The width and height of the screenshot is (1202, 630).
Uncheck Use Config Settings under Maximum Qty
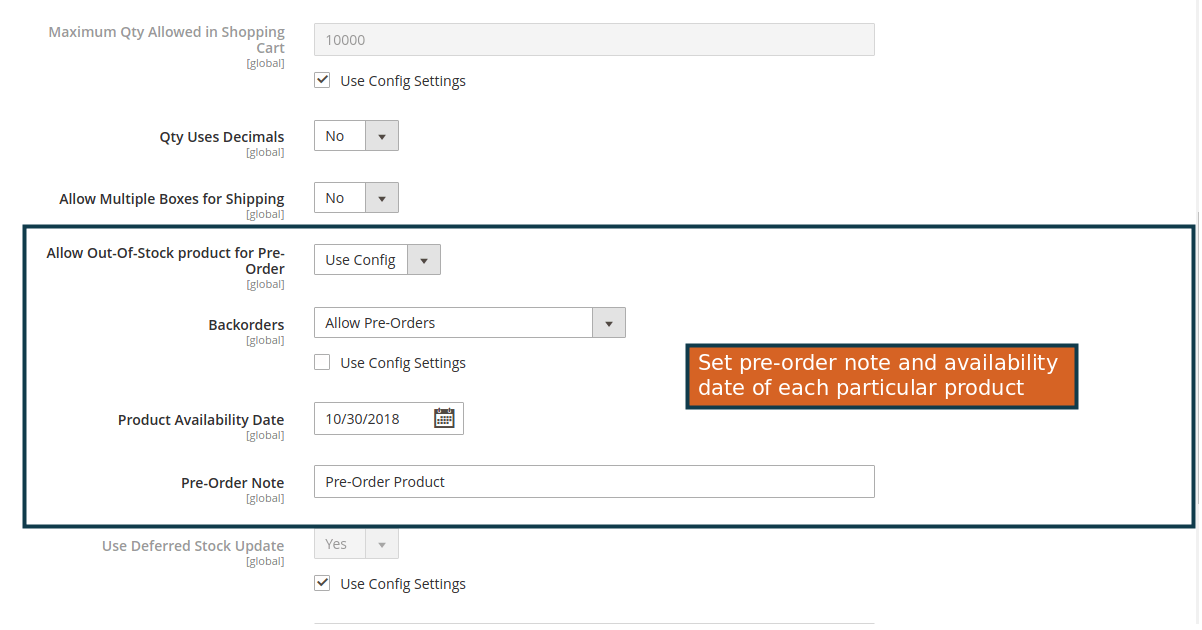click(322, 81)
